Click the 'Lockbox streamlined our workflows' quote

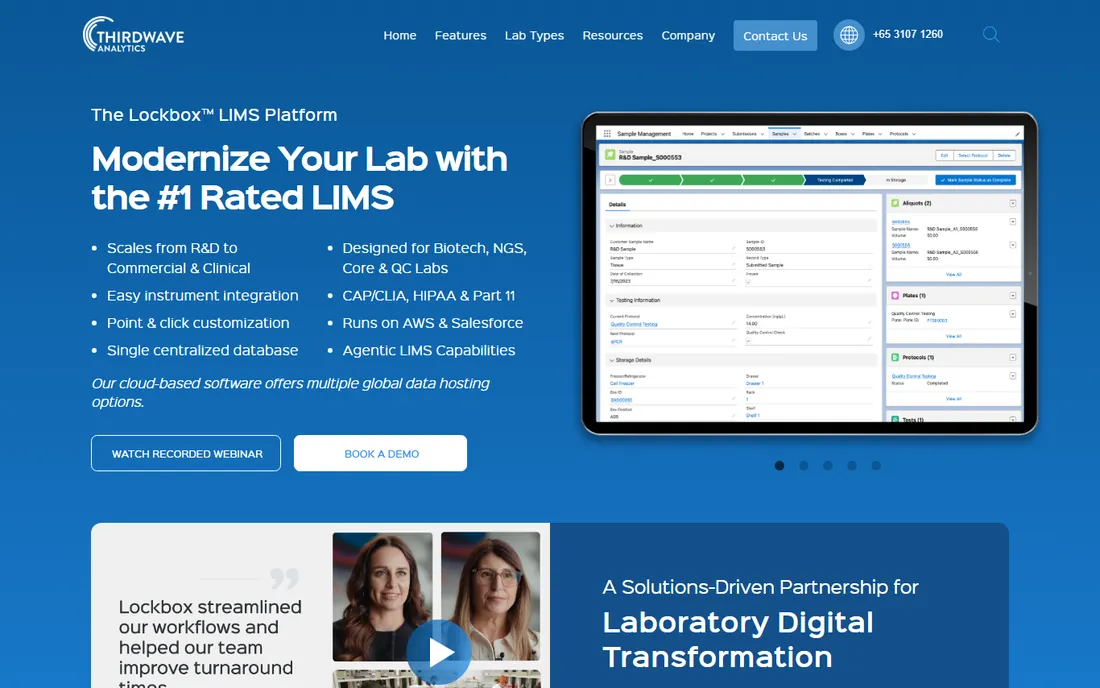[x=210, y=644]
